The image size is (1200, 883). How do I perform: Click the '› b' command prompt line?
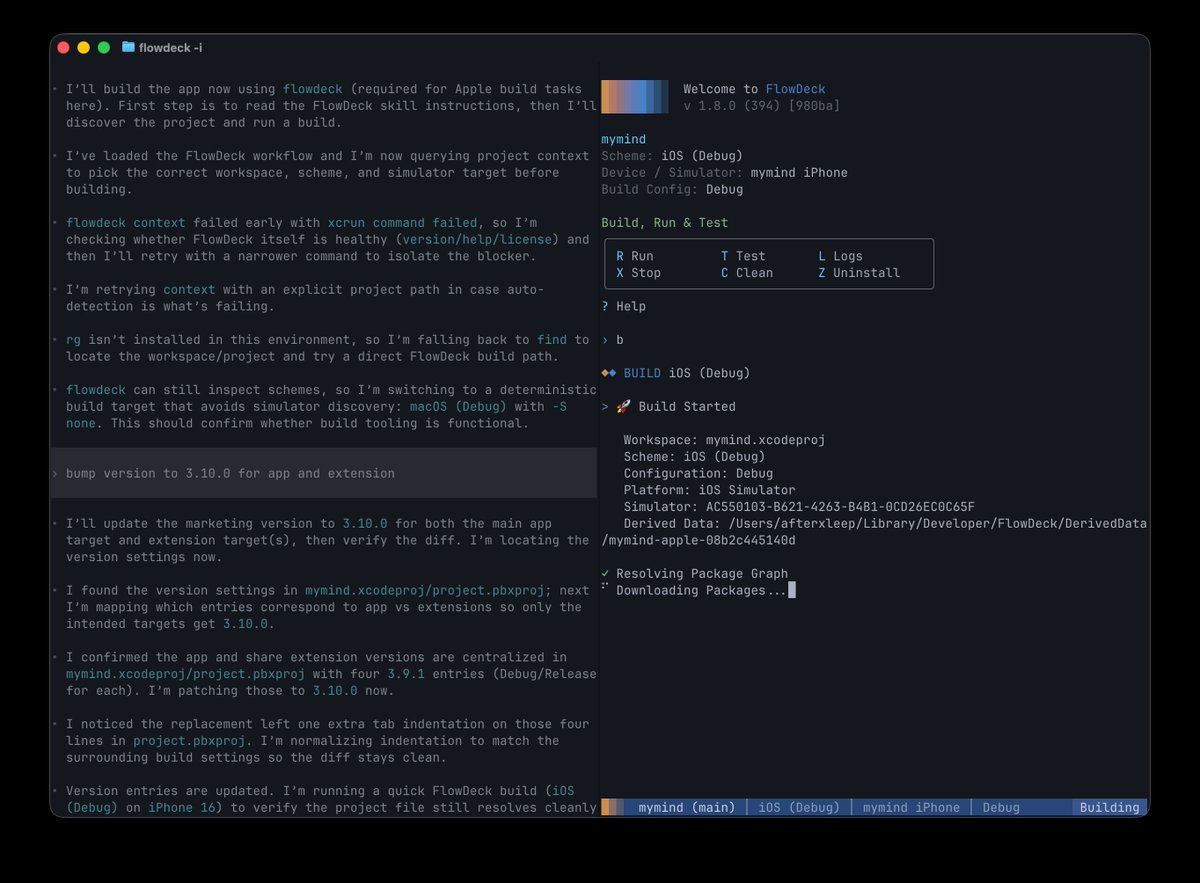point(613,340)
